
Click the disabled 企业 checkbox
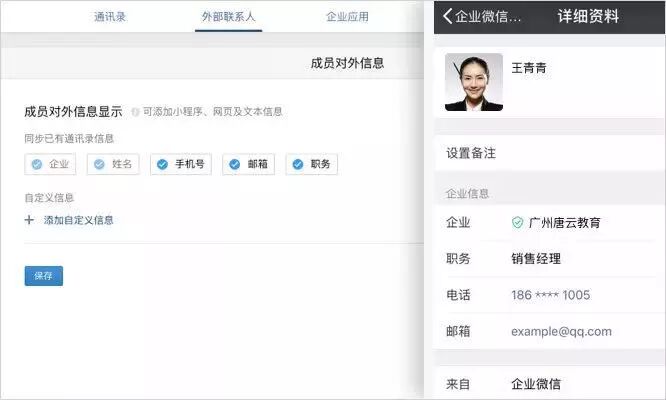(37, 165)
